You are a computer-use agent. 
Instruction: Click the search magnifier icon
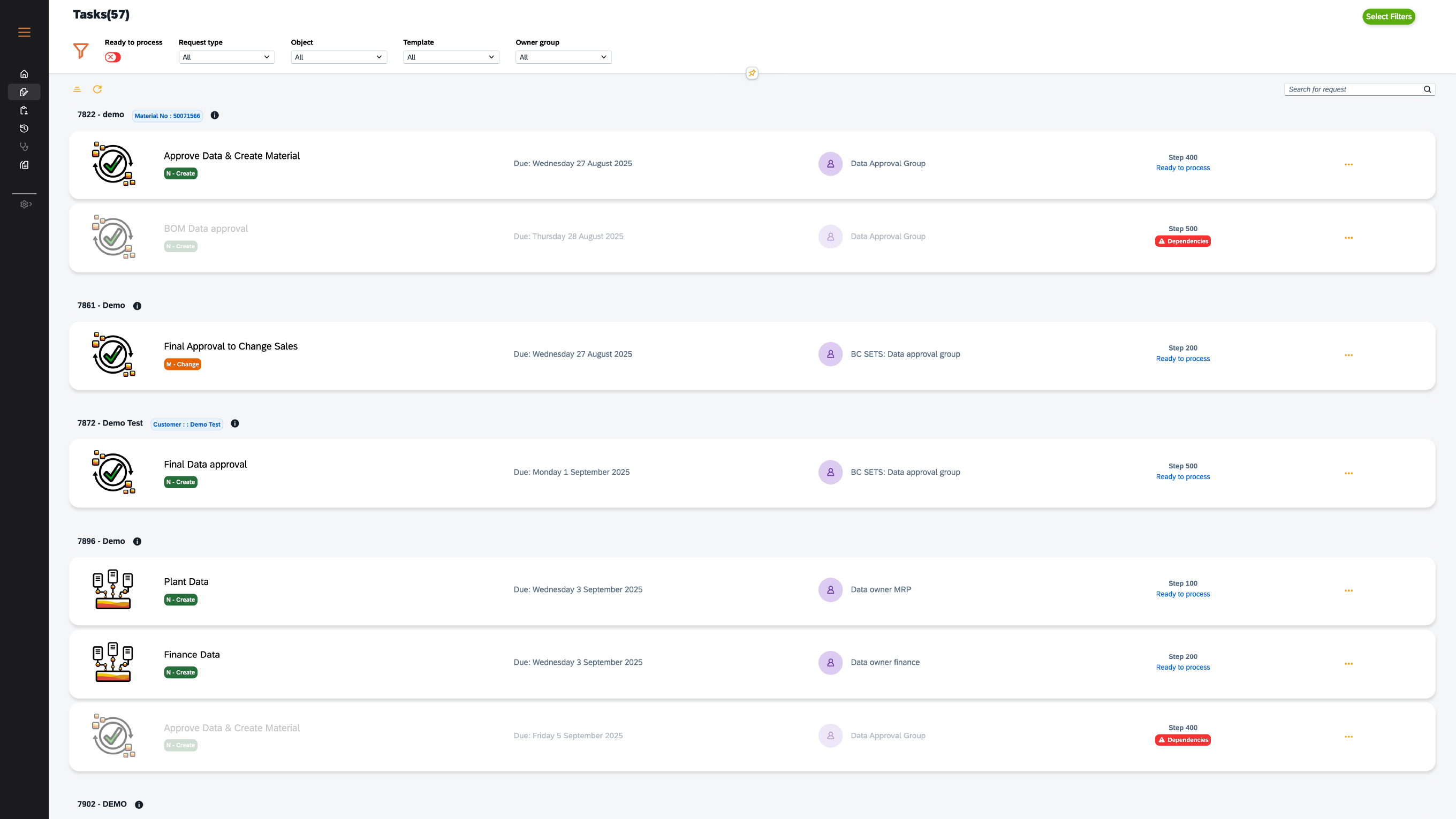(1427, 89)
